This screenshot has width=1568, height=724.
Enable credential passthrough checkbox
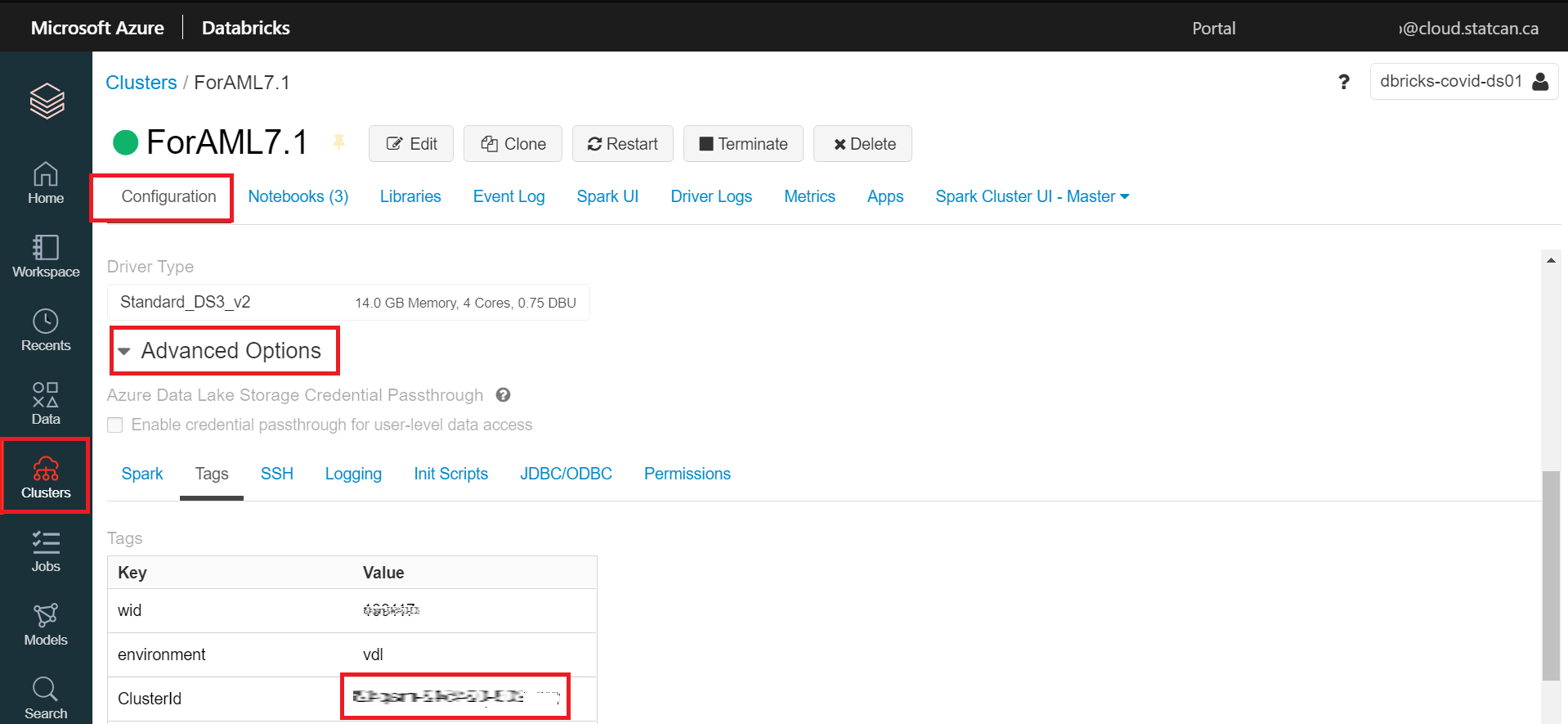115,425
